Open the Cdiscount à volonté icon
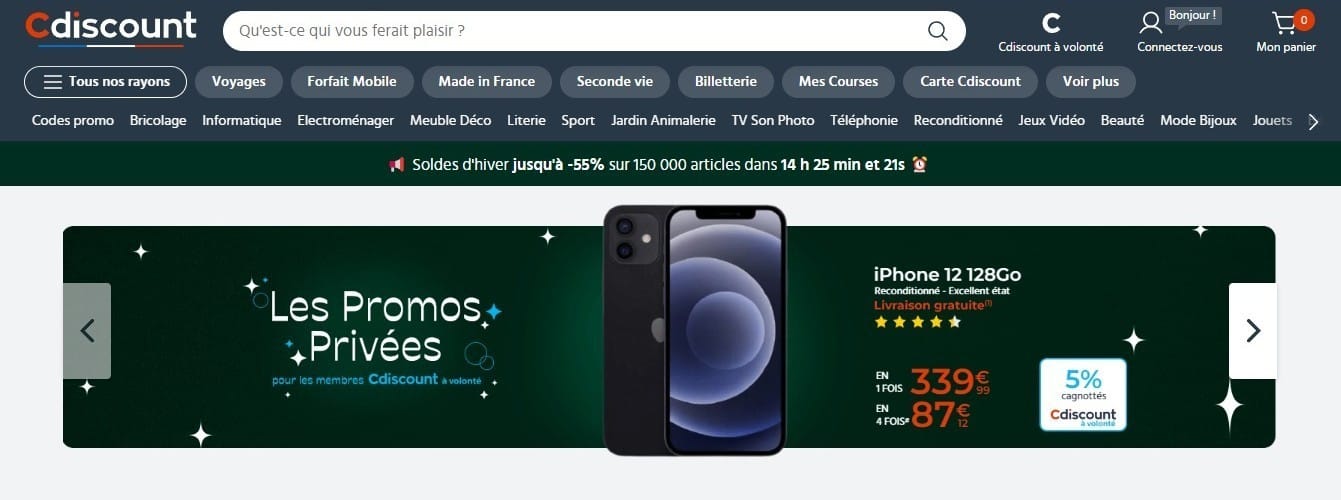This screenshot has width=1341, height=500. (1050, 23)
